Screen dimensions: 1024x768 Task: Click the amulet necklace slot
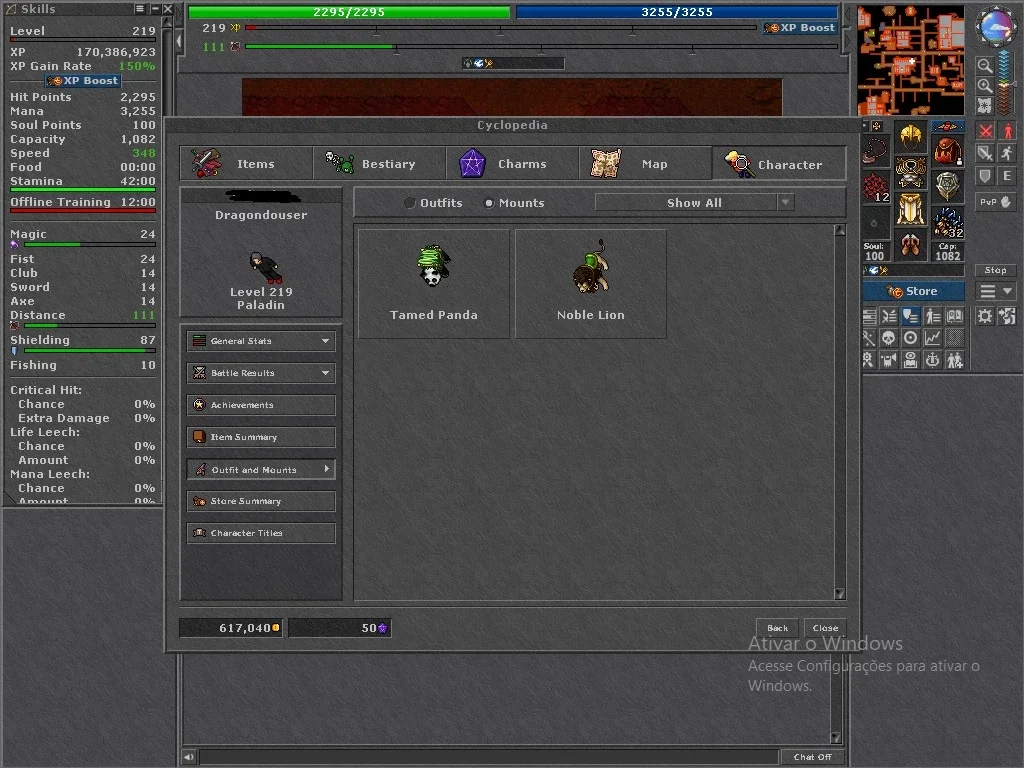click(x=876, y=151)
